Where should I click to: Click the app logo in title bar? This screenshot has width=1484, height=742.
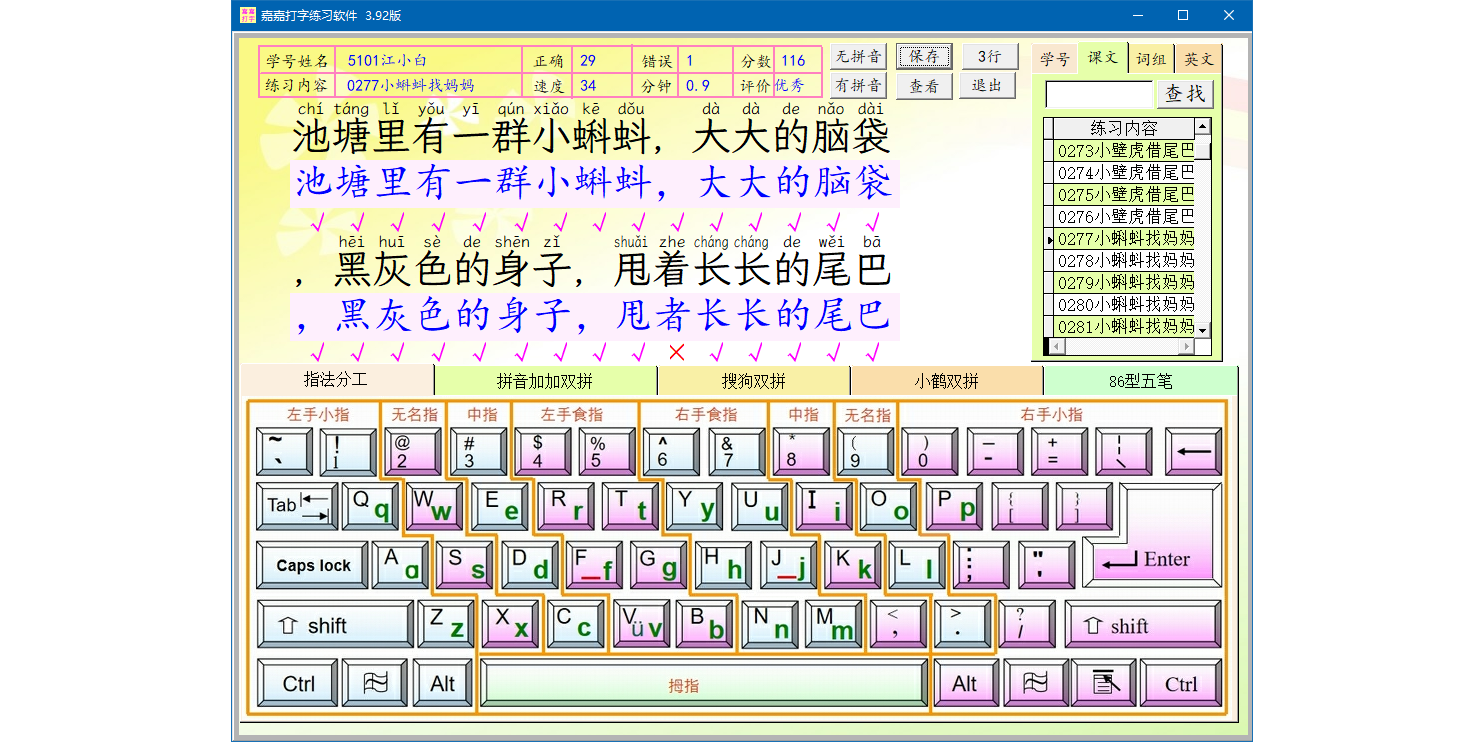[247, 15]
